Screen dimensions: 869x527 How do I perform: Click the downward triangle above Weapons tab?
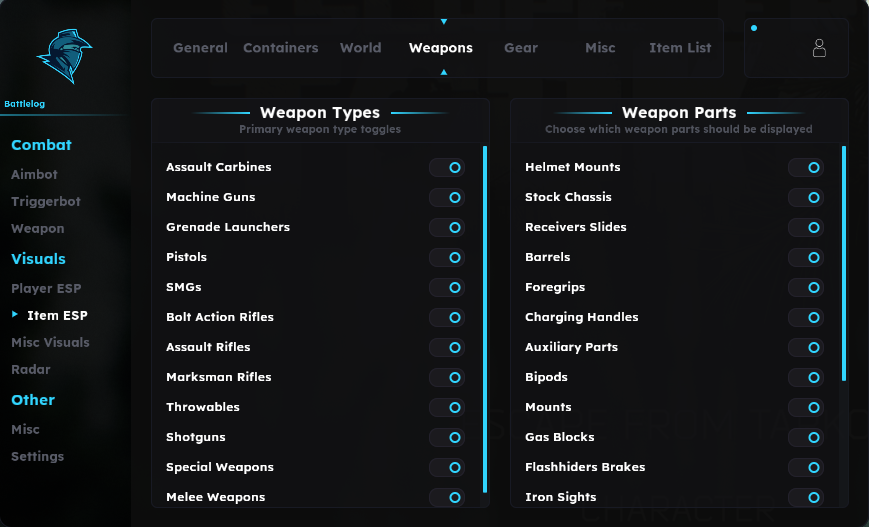pos(443,22)
